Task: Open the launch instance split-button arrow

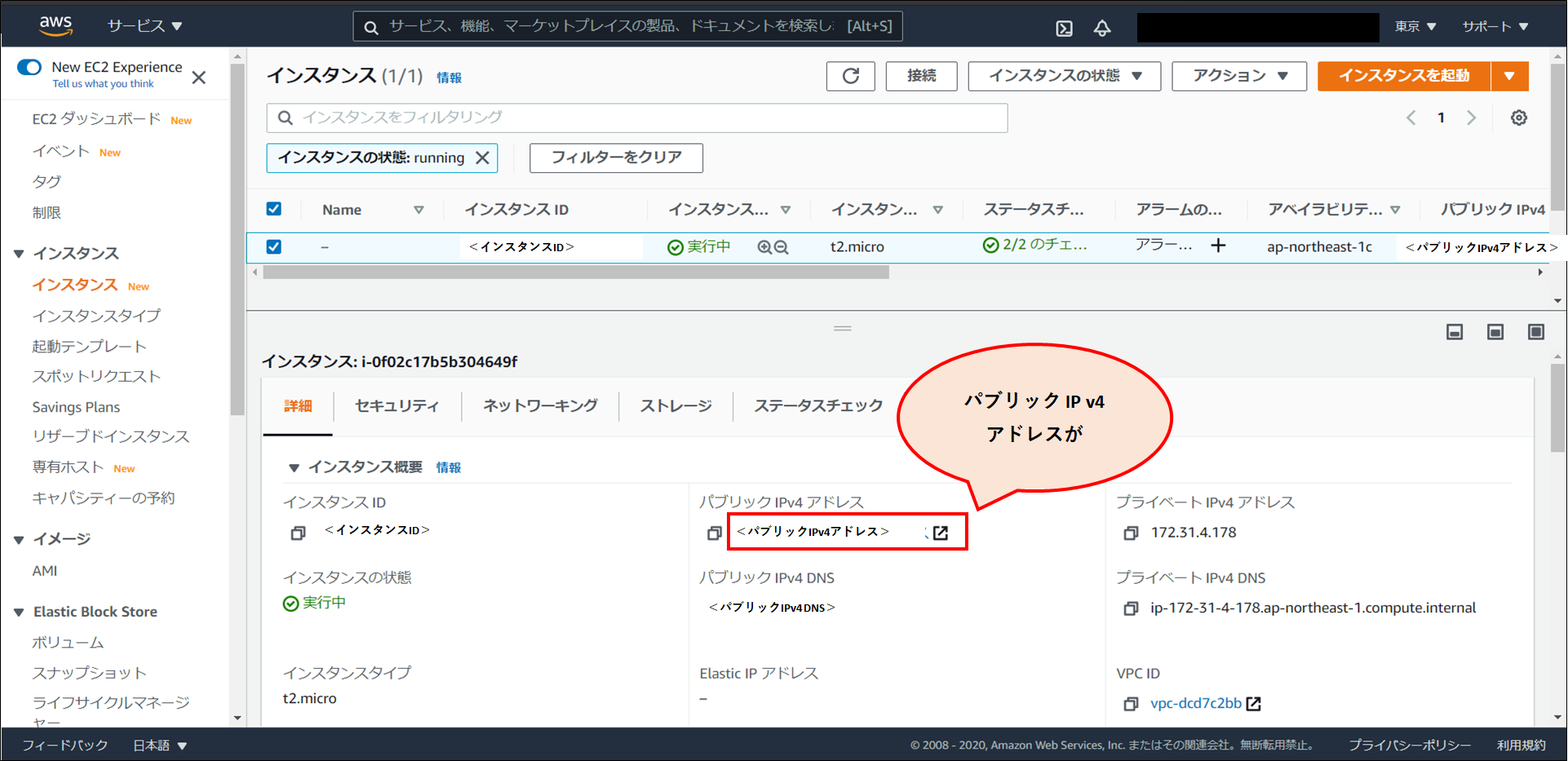Action: (1510, 76)
